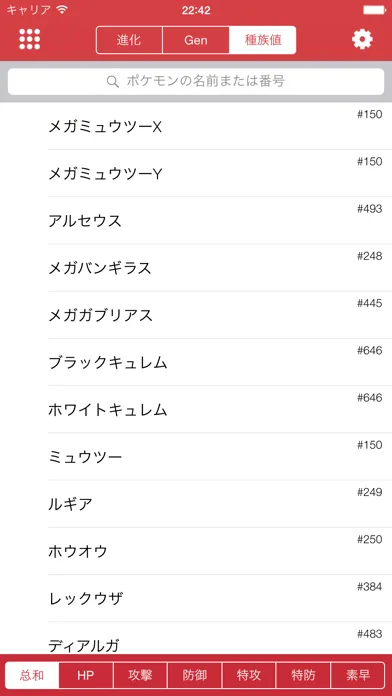
Task: Sort list by 攻撃 stat
Action: click(140, 675)
